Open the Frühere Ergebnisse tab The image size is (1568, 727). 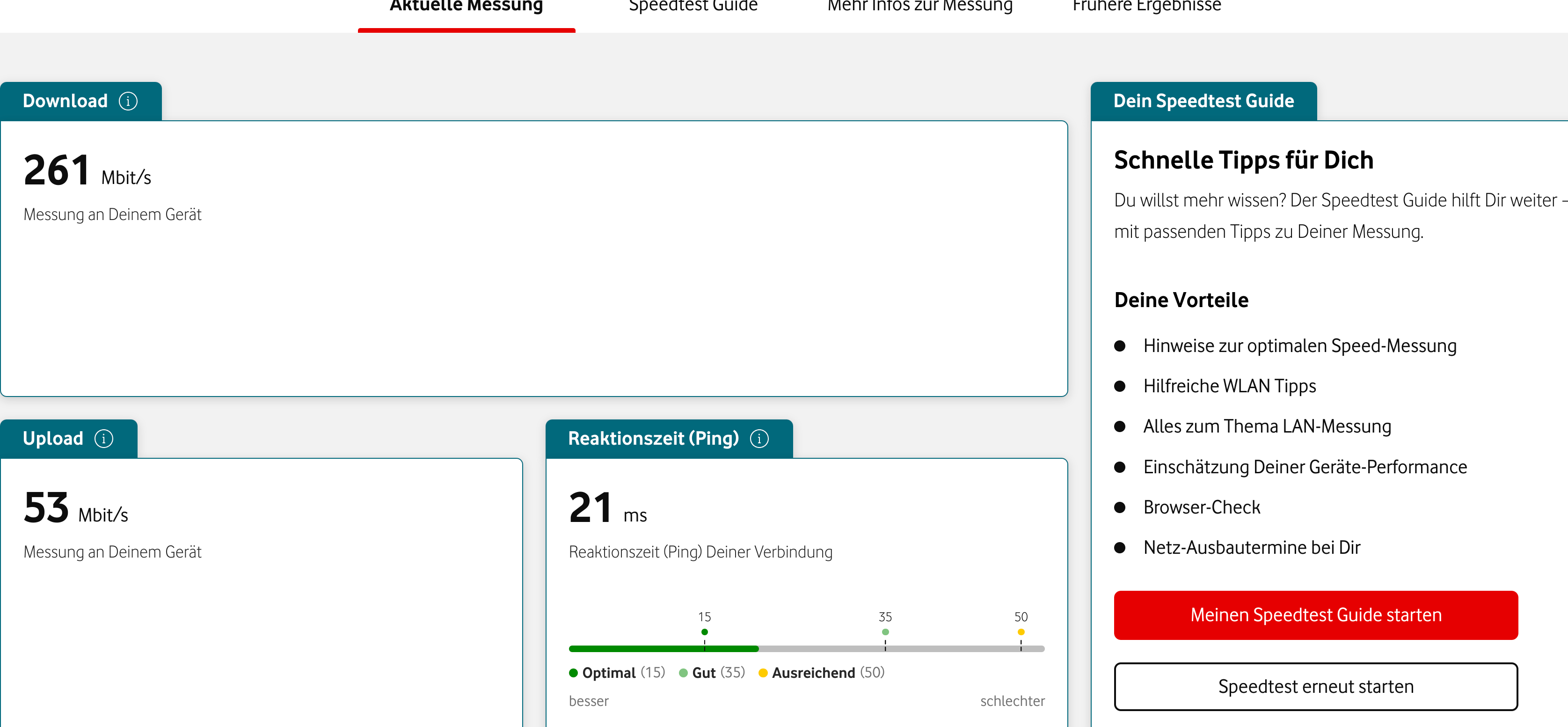click(1147, 7)
